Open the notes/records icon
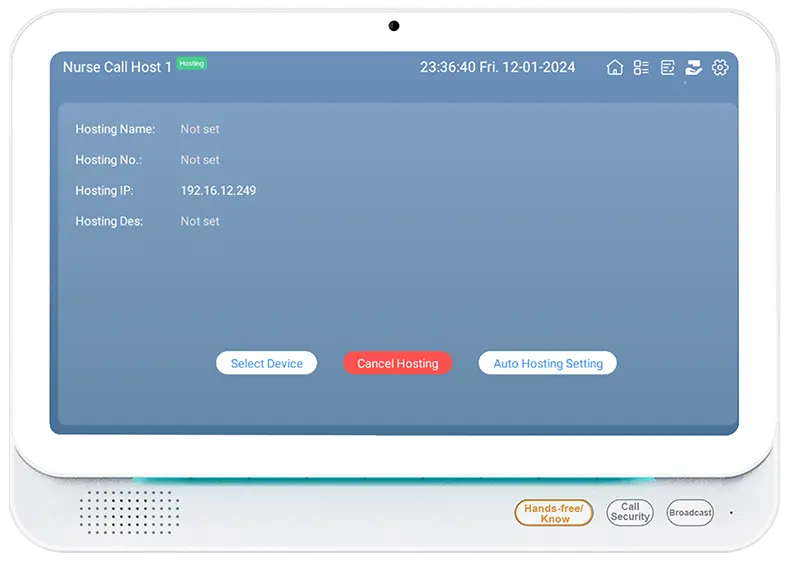Viewport: 788px width, 564px height. point(667,68)
